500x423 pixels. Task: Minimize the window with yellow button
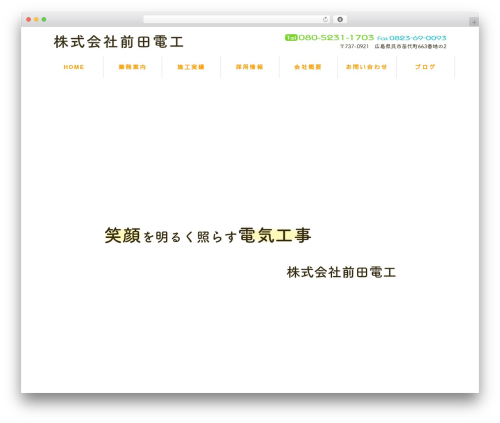[x=36, y=19]
